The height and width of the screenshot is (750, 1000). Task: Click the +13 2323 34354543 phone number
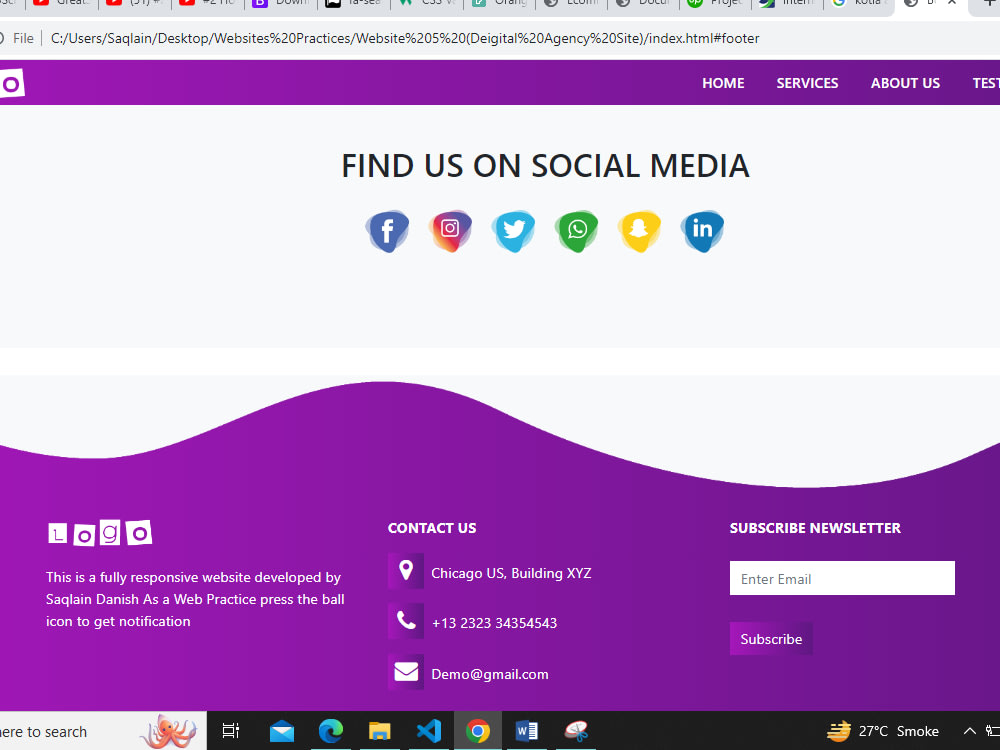coord(494,623)
